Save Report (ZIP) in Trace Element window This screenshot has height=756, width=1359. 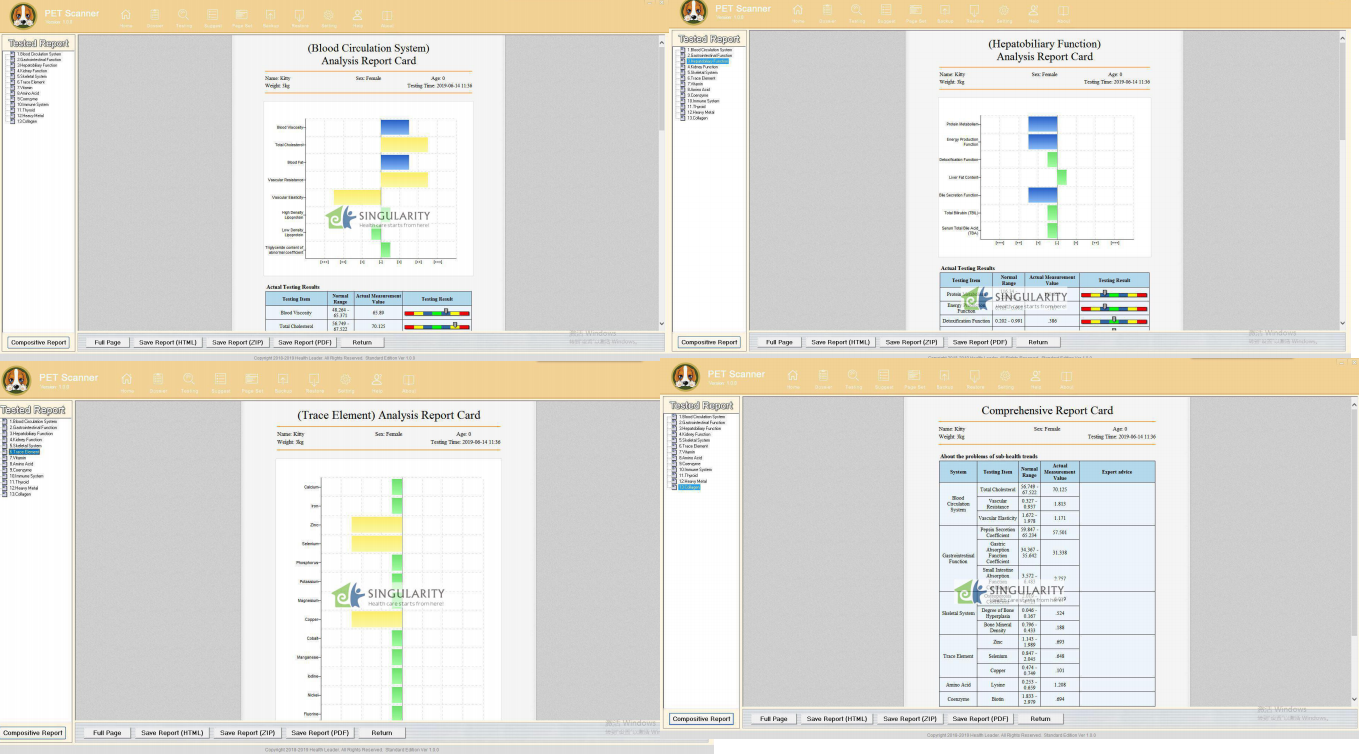point(247,733)
